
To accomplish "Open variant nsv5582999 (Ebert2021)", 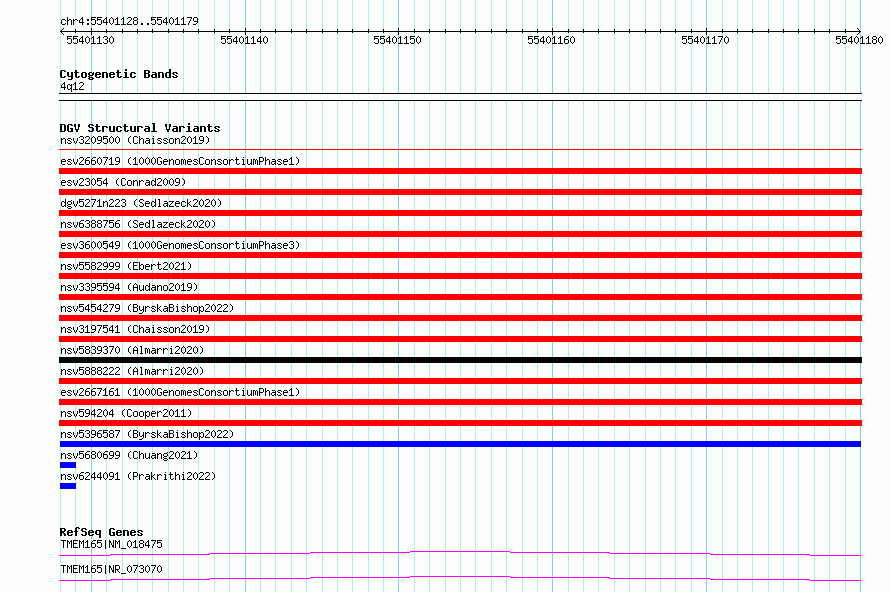I will tap(126, 266).
